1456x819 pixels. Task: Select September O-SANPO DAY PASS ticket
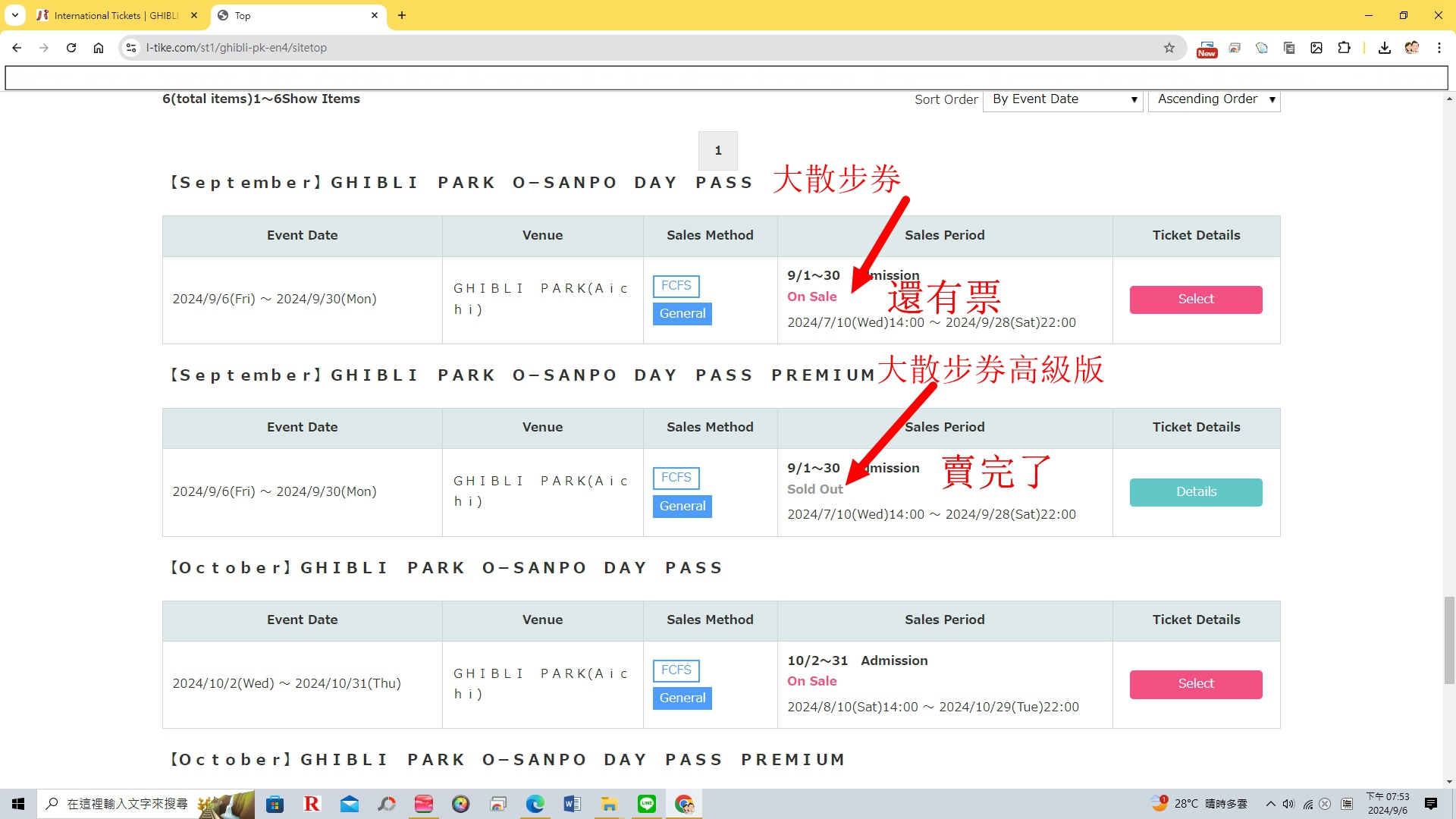[x=1196, y=299]
